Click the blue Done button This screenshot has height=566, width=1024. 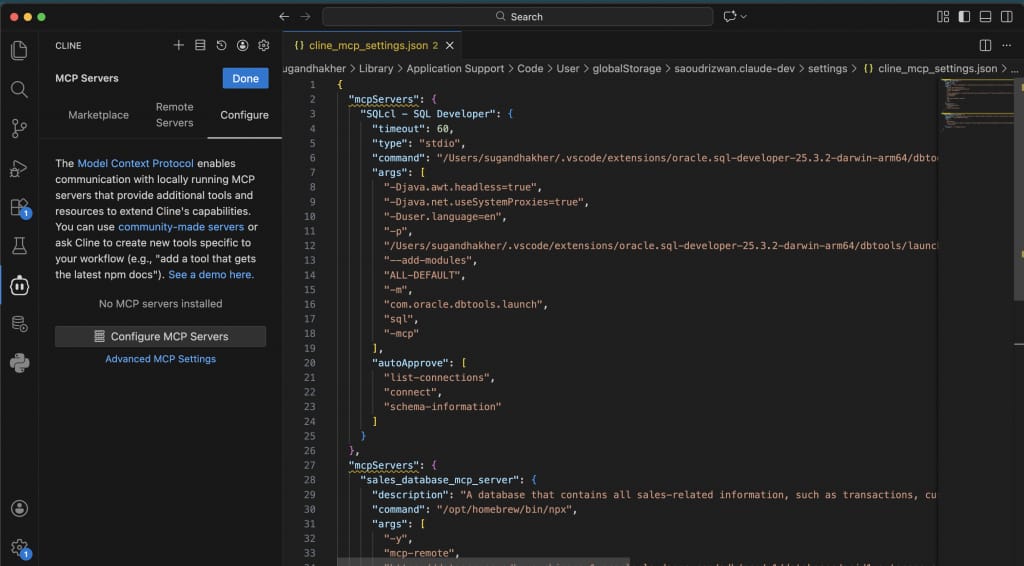(245, 79)
